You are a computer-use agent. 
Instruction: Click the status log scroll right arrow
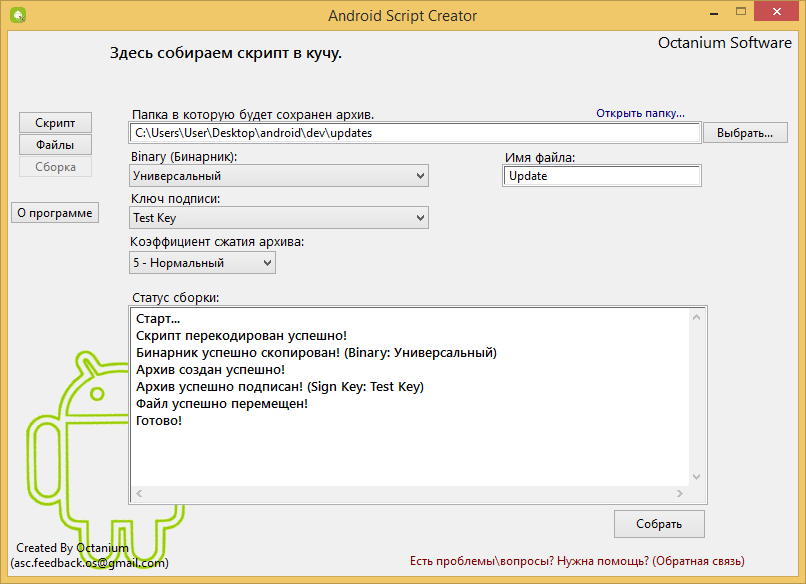click(680, 494)
